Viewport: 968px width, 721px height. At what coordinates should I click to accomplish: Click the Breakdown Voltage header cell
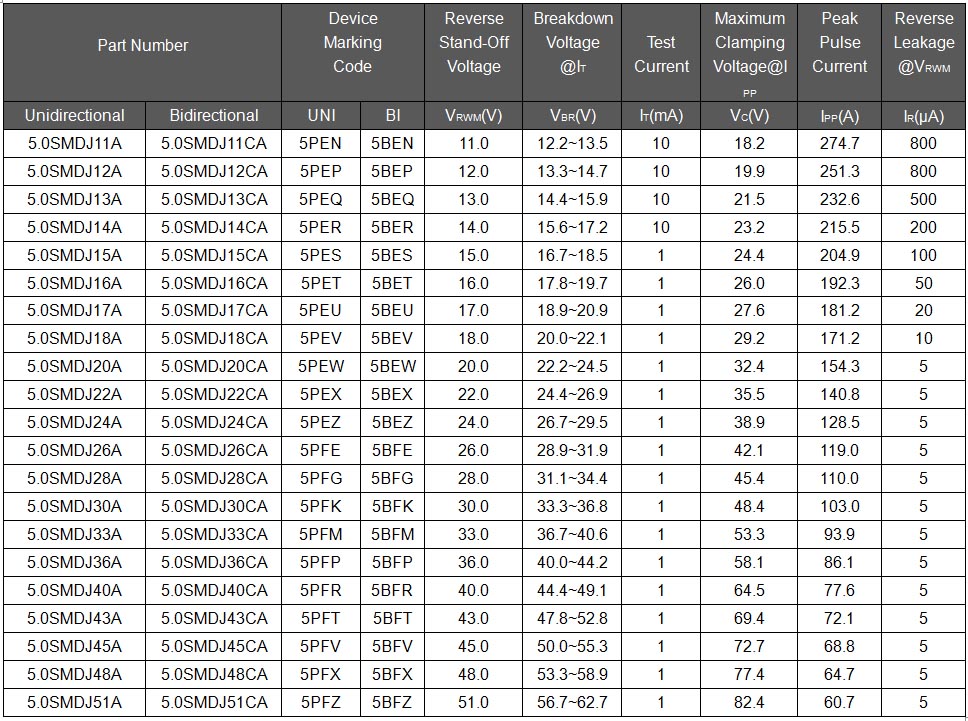click(x=573, y=43)
